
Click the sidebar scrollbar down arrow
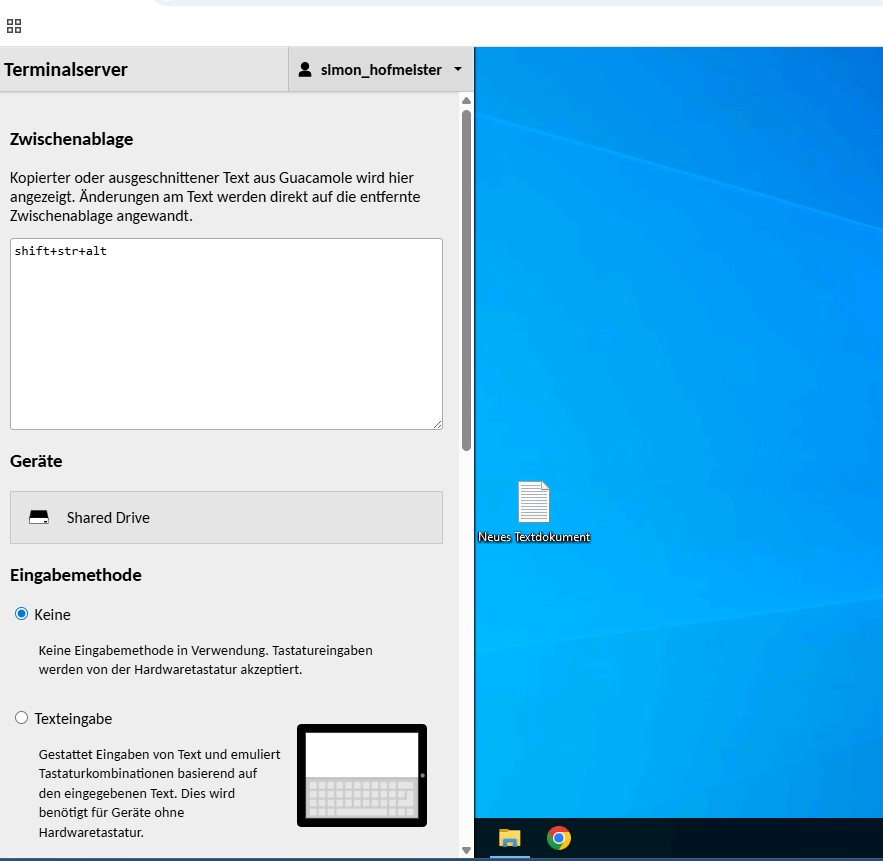coord(466,849)
